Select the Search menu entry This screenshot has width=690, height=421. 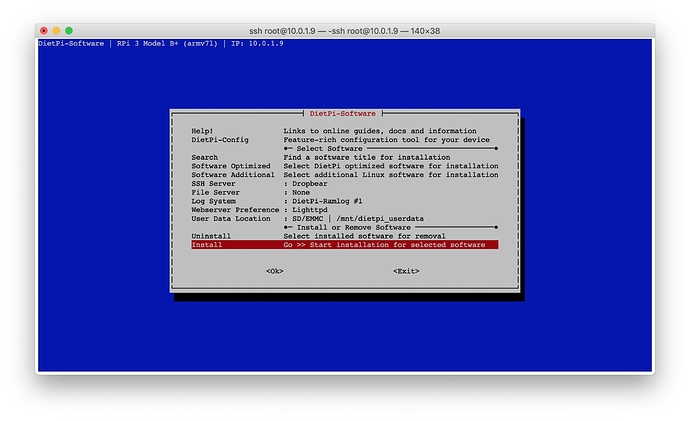click(x=204, y=157)
